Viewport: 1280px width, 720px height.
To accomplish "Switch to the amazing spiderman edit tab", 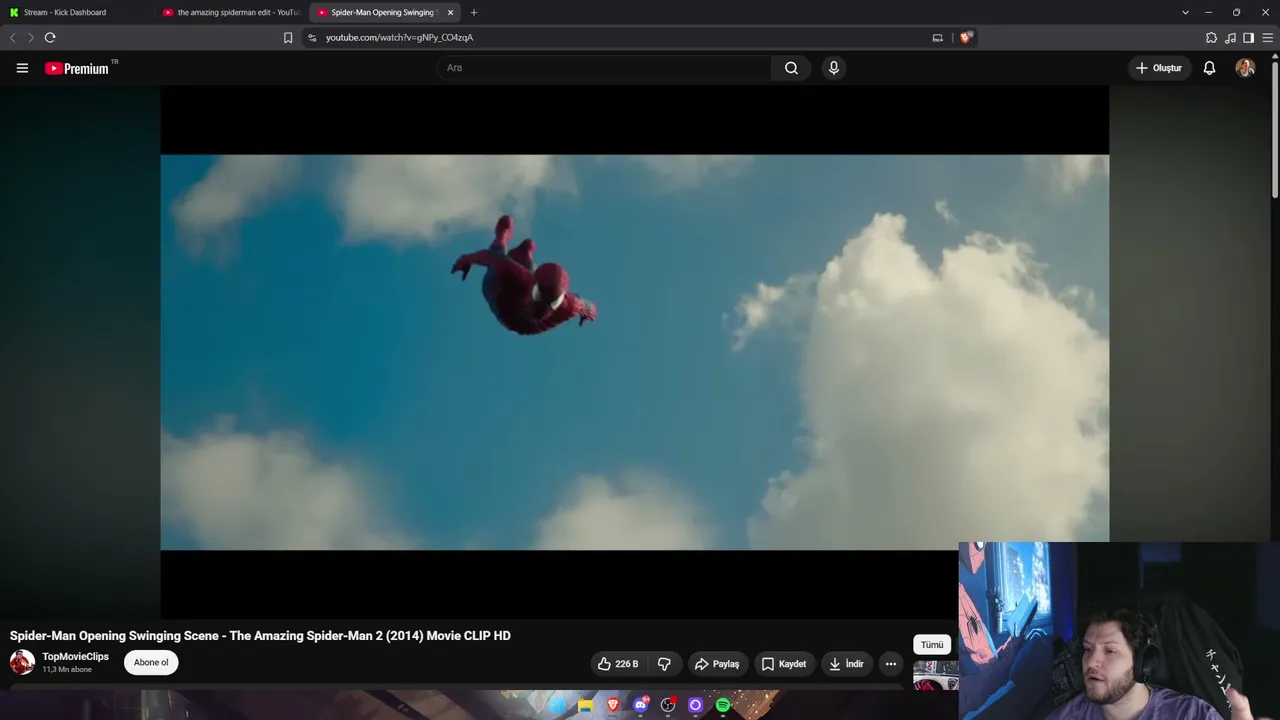I will 232,12.
